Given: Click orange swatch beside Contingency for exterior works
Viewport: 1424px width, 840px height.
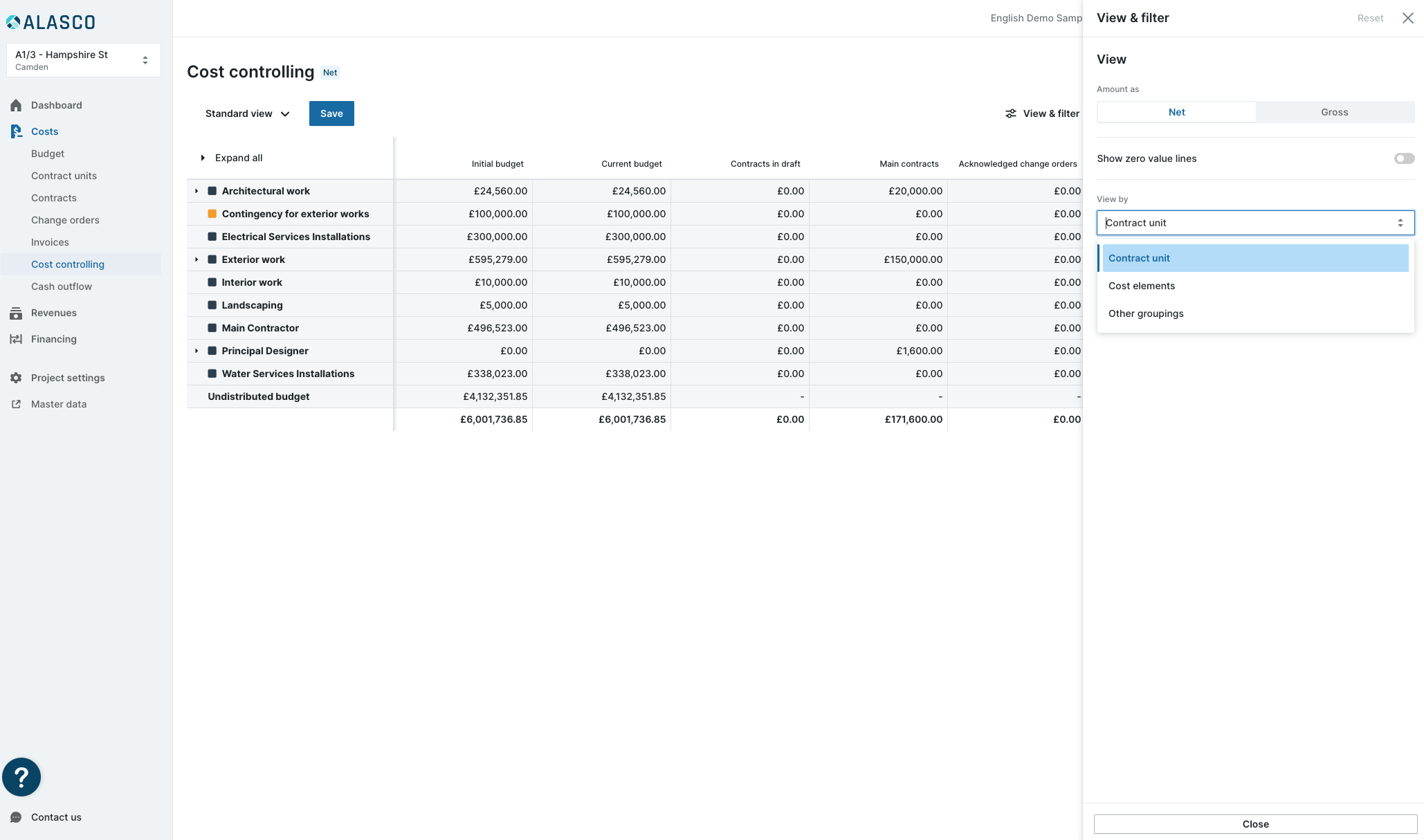Looking at the screenshot, I should [x=212, y=214].
